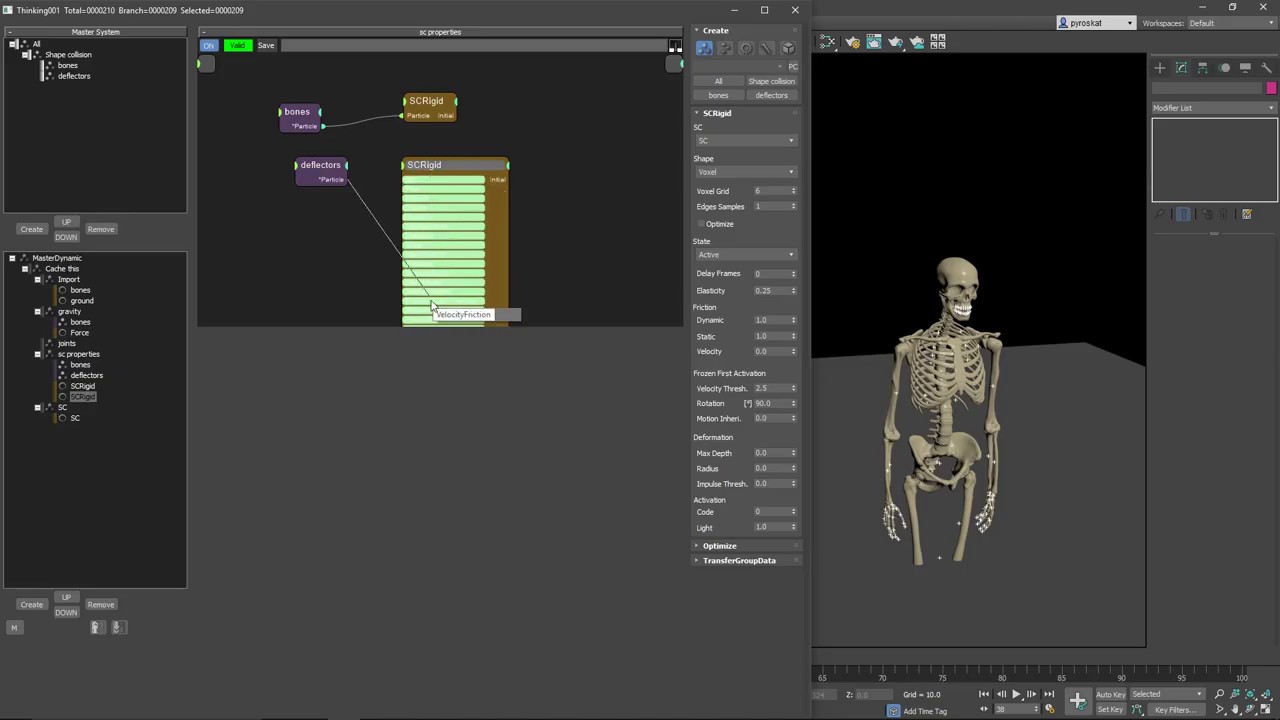
Task: Click the Key Filters button
Action: click(1175, 710)
